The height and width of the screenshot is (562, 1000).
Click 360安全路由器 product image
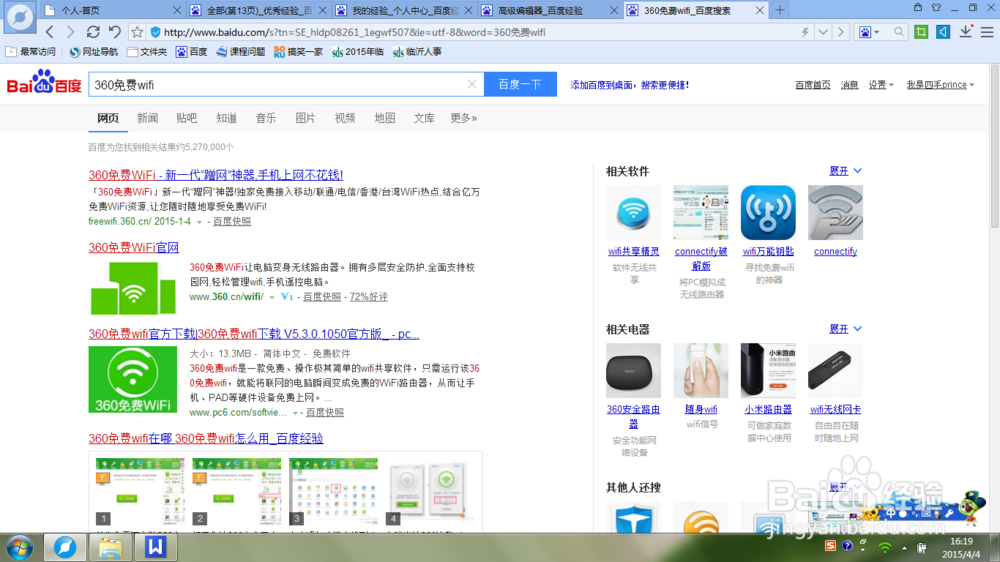click(x=633, y=371)
